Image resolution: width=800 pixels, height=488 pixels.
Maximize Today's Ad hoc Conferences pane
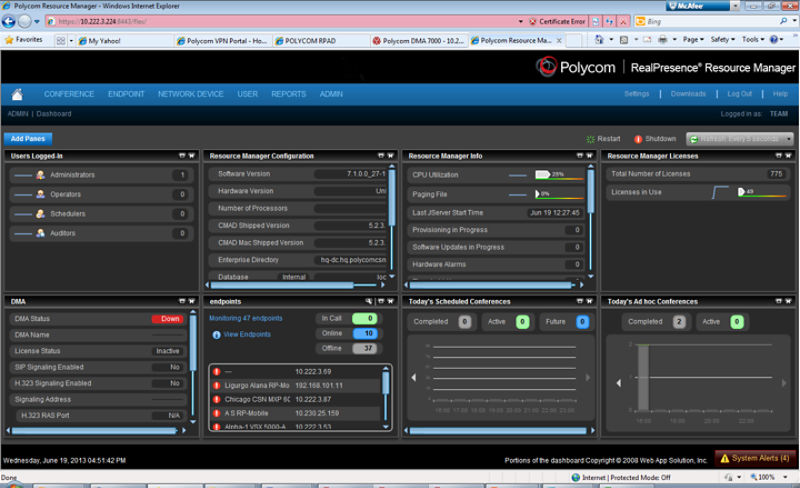point(779,301)
